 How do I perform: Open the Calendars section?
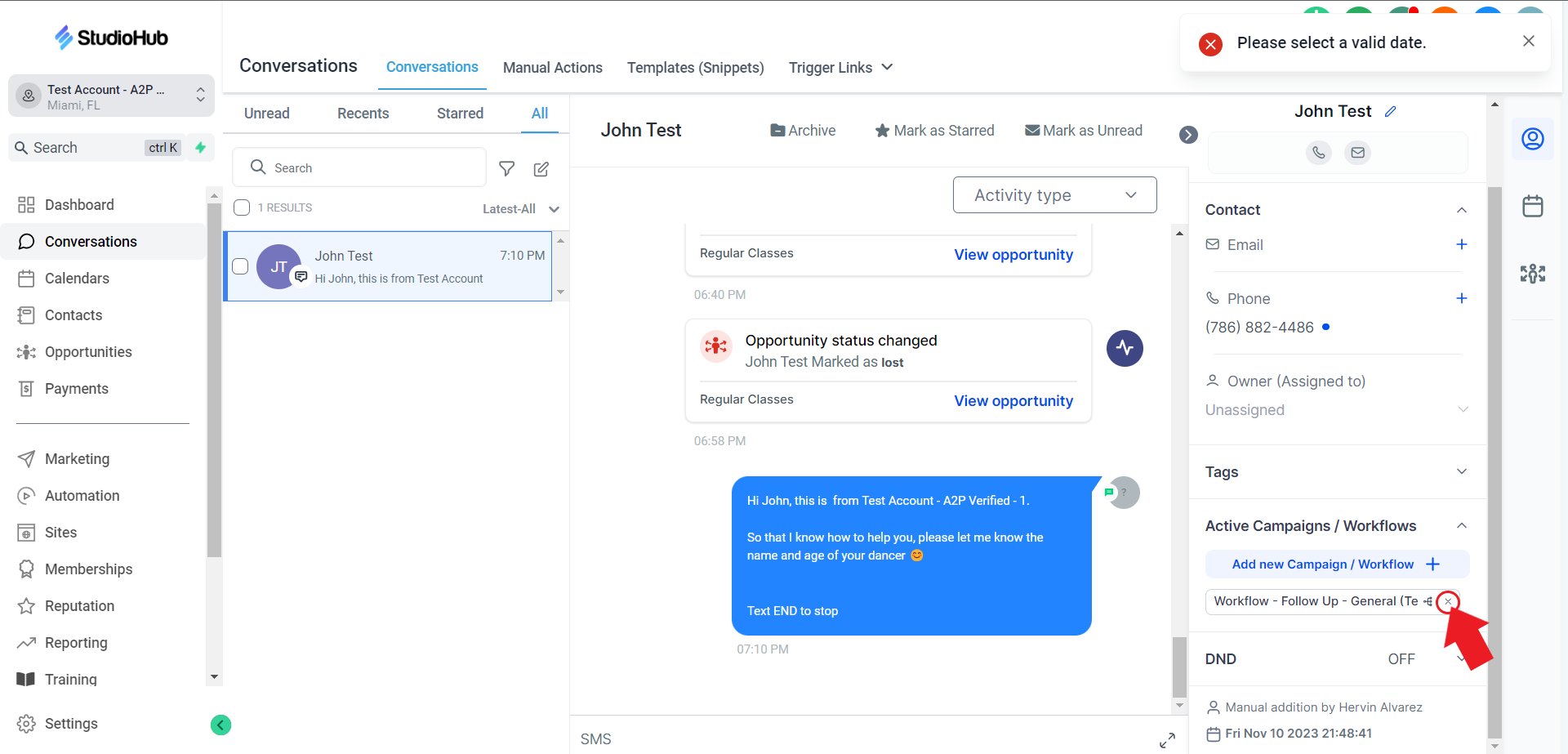click(77, 279)
